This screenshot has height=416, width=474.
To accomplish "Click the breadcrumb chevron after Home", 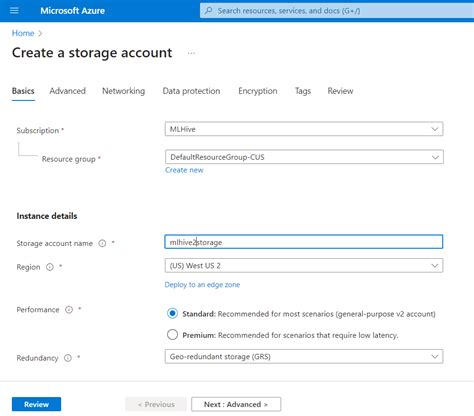I will 40,33.
